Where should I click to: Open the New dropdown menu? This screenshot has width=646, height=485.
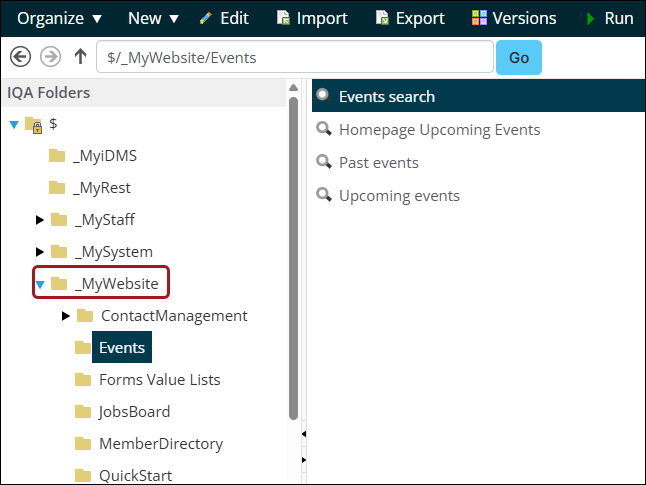[153, 18]
